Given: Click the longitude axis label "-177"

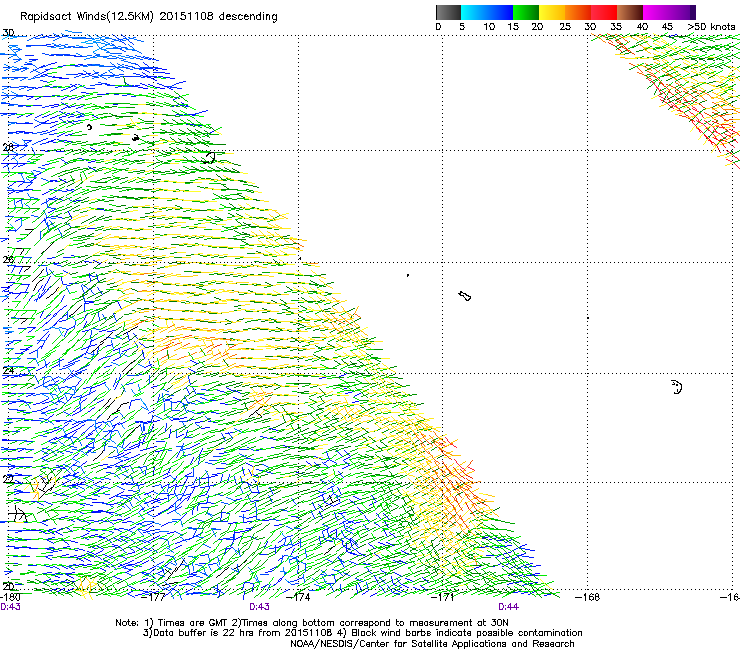Looking at the screenshot, I should click(154, 597).
